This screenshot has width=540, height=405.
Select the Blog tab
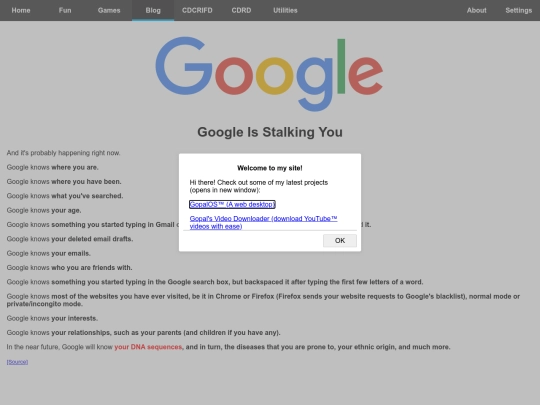tap(153, 10)
